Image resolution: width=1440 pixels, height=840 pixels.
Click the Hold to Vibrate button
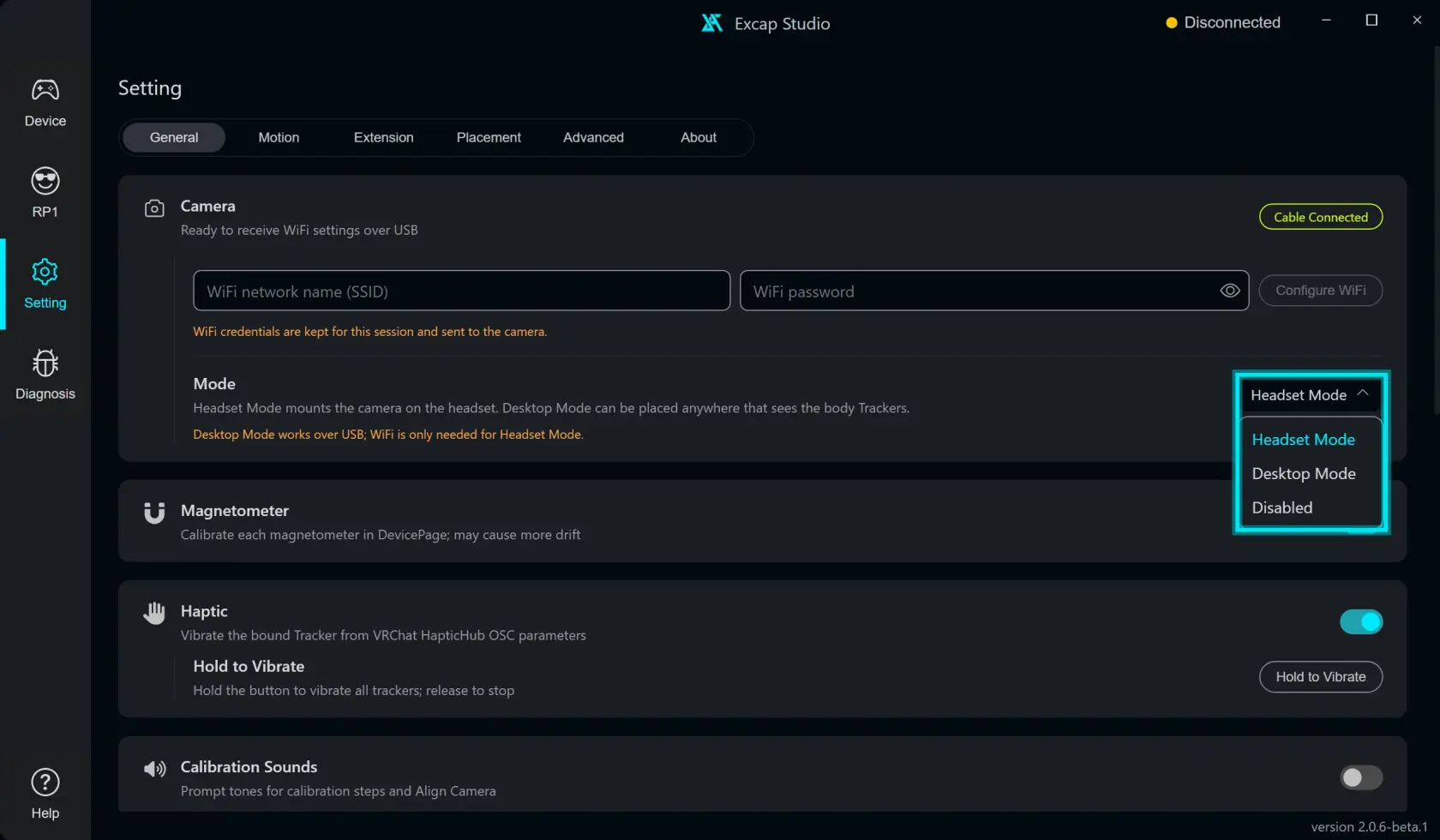pos(1321,676)
